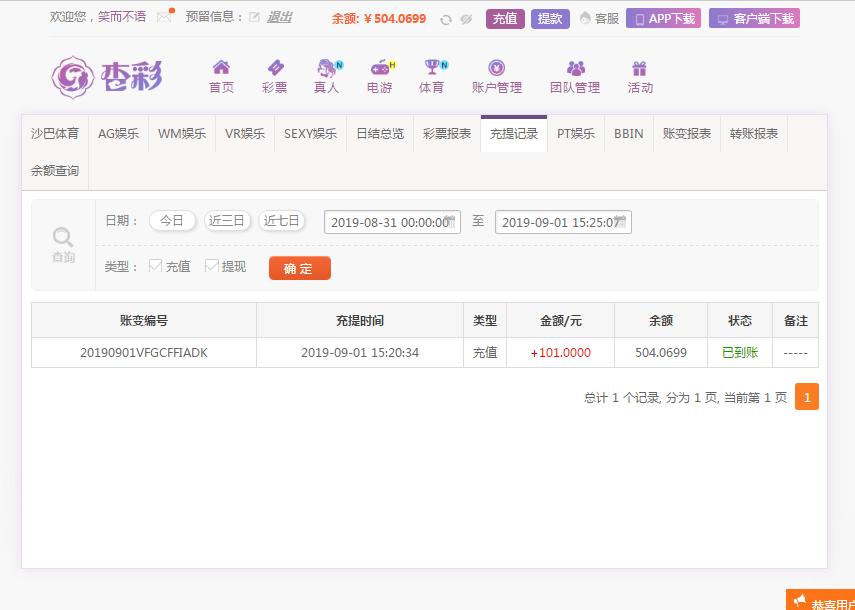Click the 确定 confirm button
The image size is (855, 610).
pos(299,268)
